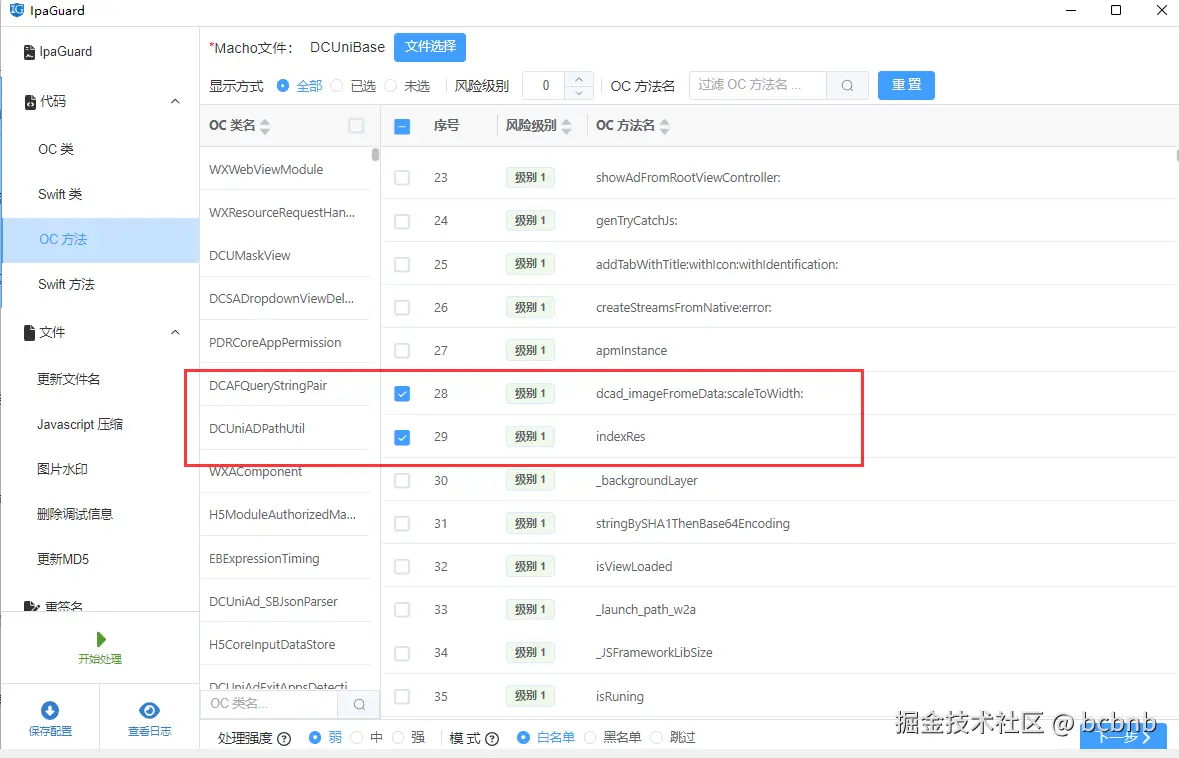The width and height of the screenshot is (1179, 758).
Task: Select the OC 方法 menu item
Action: 101,240
